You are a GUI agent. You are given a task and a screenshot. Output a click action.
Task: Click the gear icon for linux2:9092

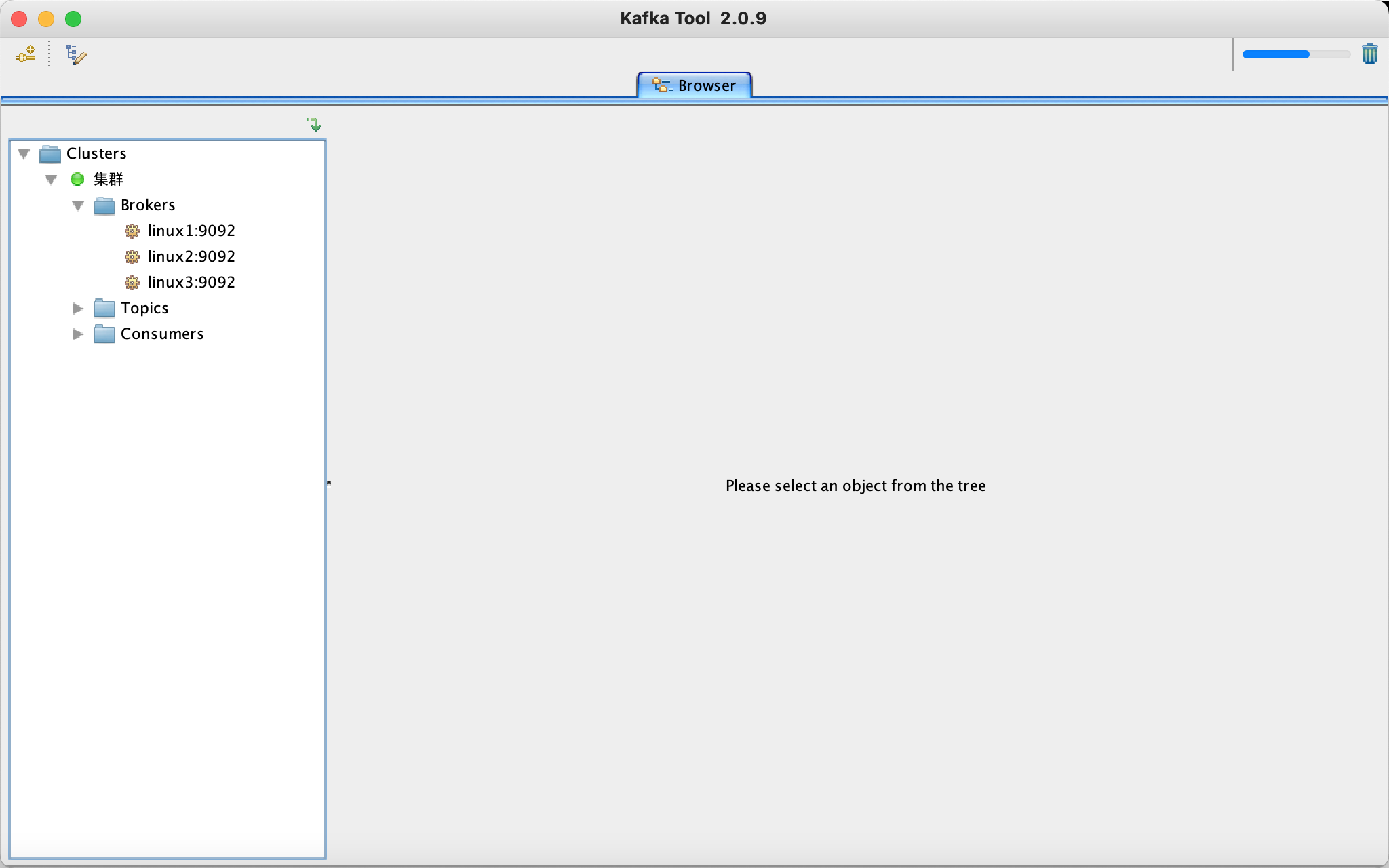(132, 257)
